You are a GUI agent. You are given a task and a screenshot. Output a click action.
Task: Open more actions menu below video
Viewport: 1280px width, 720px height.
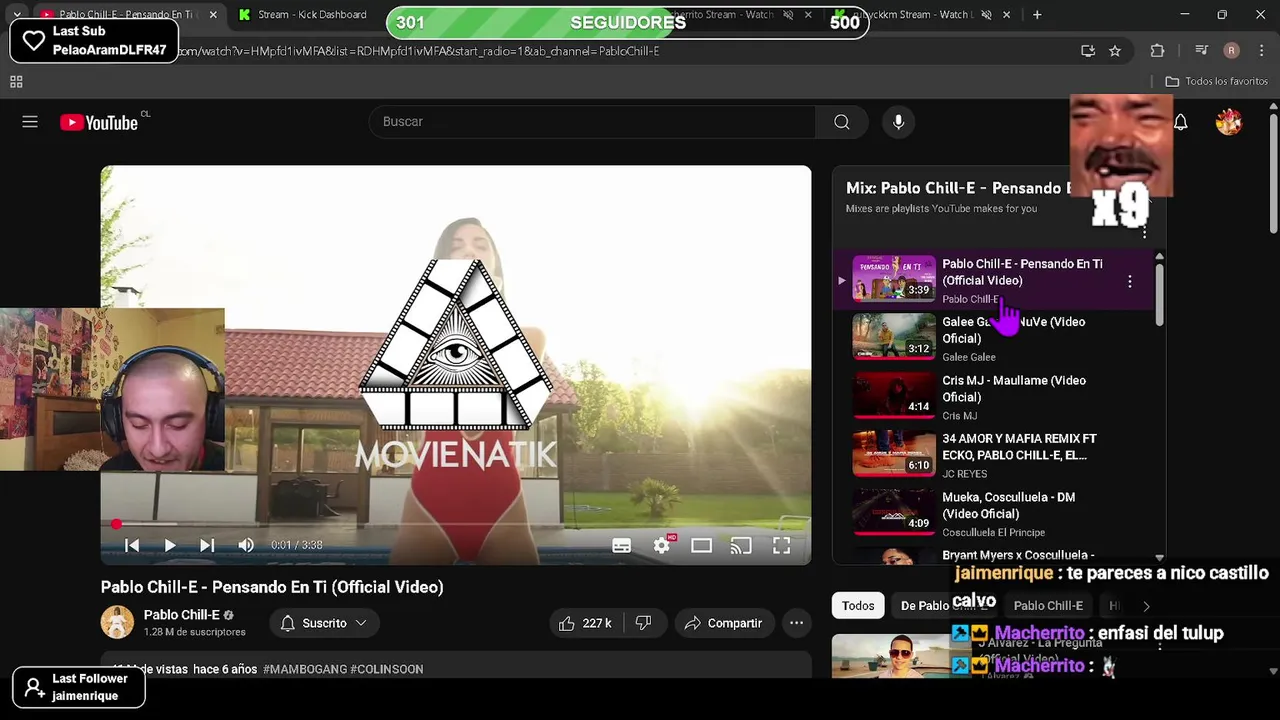[796, 623]
